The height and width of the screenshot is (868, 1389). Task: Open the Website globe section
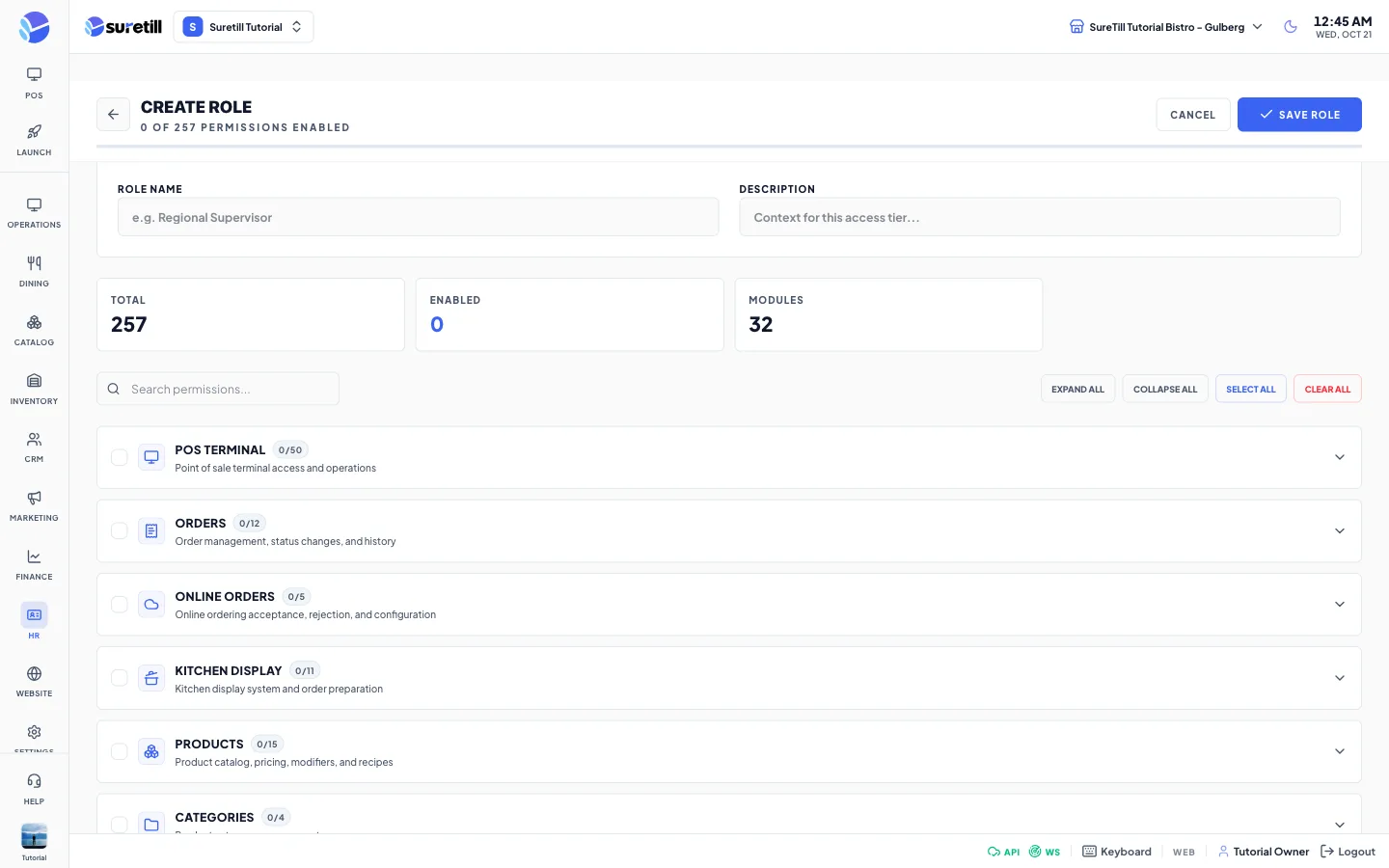[34, 682]
